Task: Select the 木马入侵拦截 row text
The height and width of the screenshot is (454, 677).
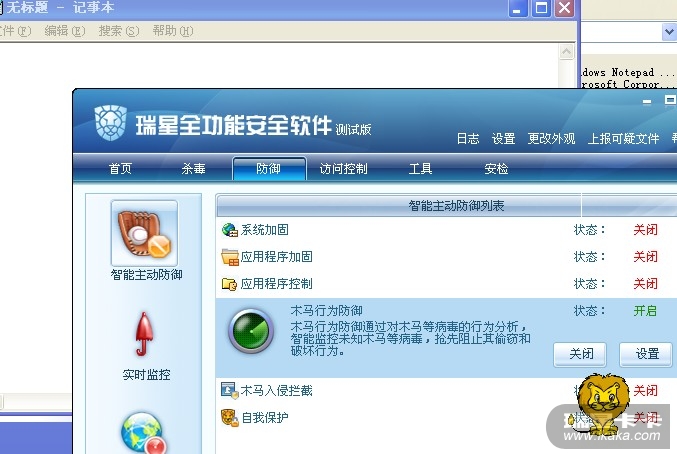Action: click(x=276, y=391)
